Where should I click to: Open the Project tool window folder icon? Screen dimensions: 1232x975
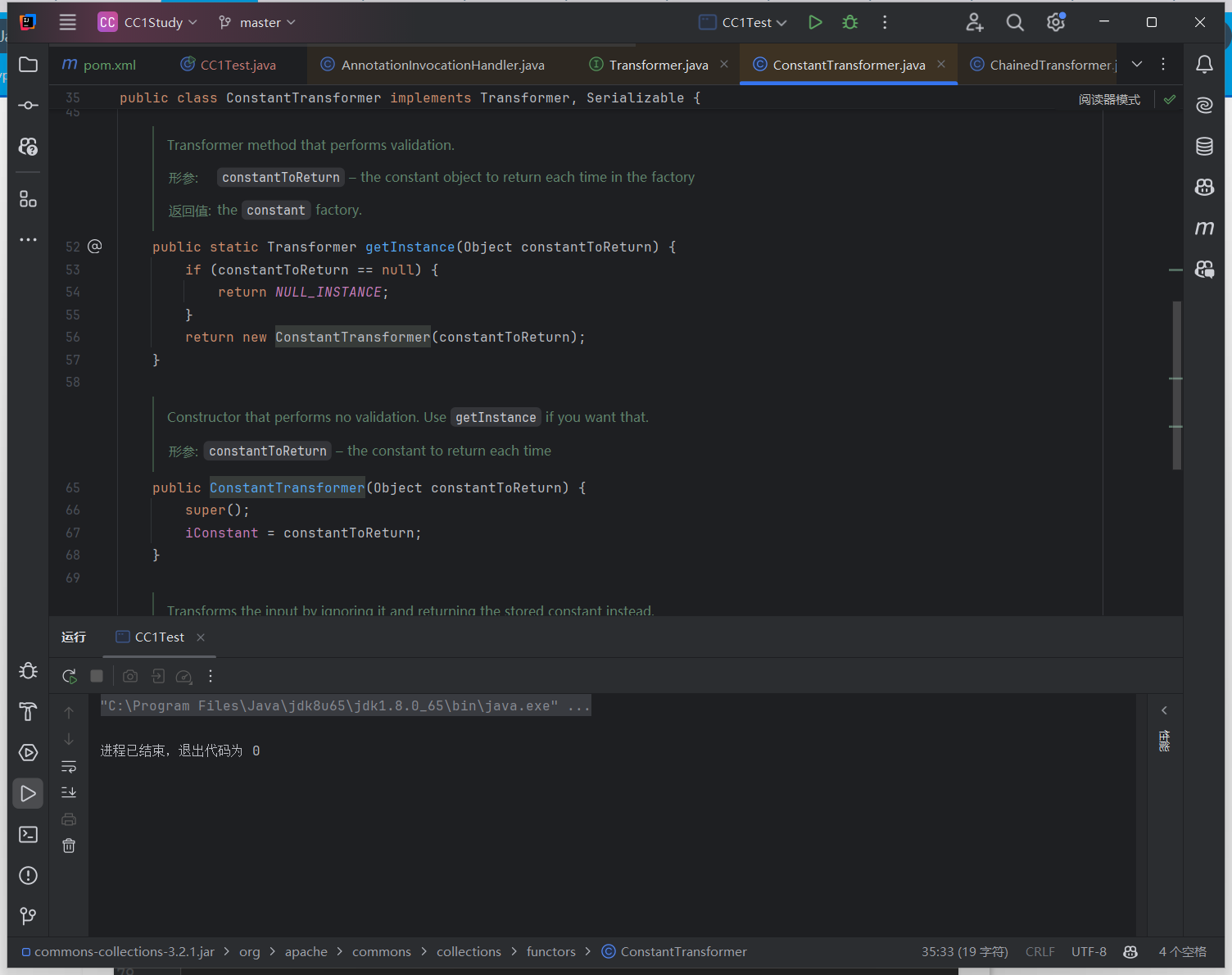click(28, 65)
